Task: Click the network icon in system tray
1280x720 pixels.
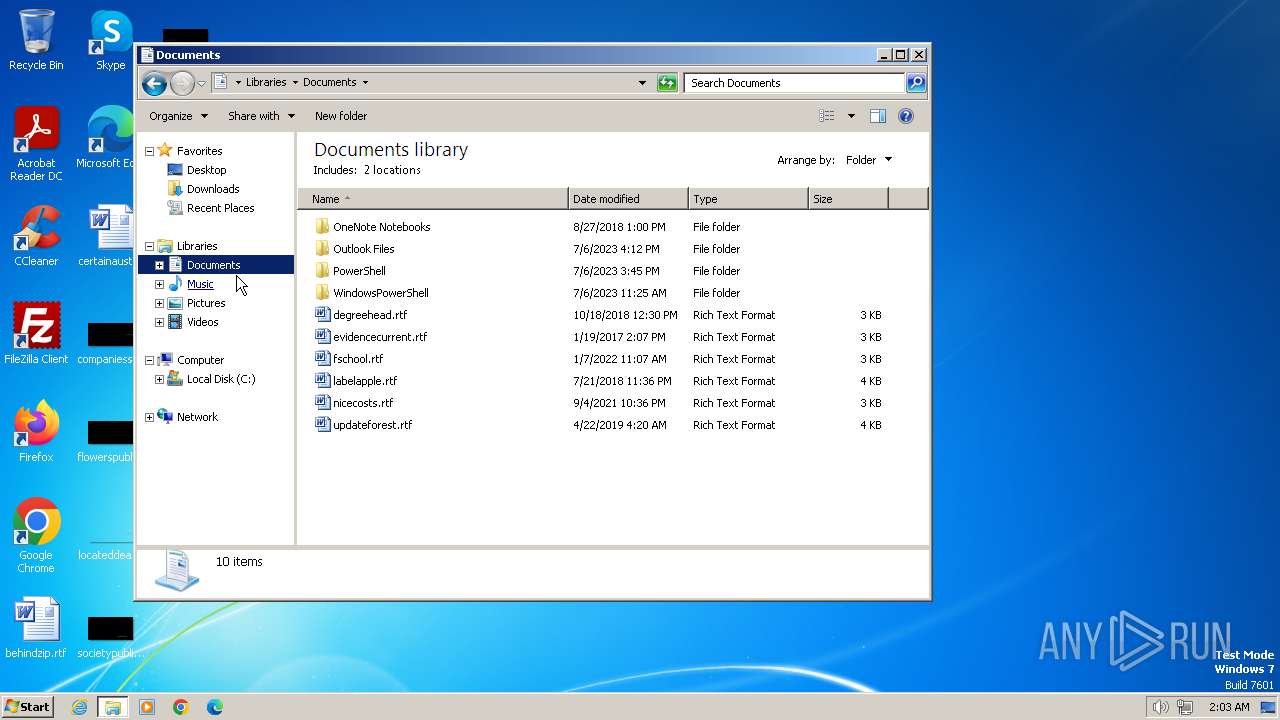Action: click(1185, 707)
